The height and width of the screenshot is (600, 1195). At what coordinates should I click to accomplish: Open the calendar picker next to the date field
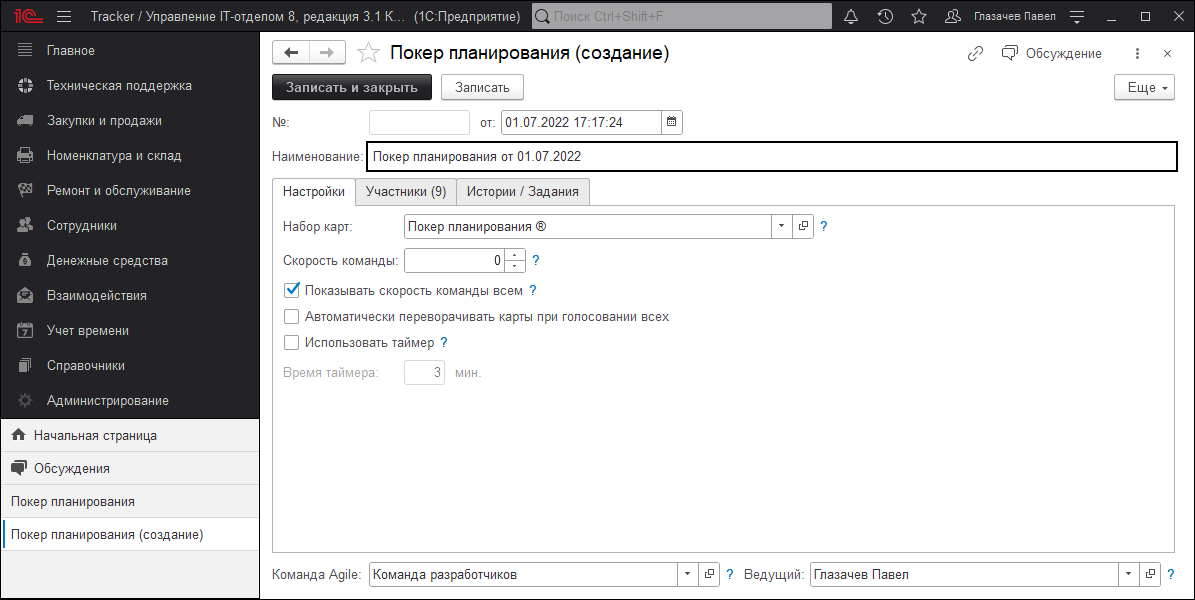point(671,122)
